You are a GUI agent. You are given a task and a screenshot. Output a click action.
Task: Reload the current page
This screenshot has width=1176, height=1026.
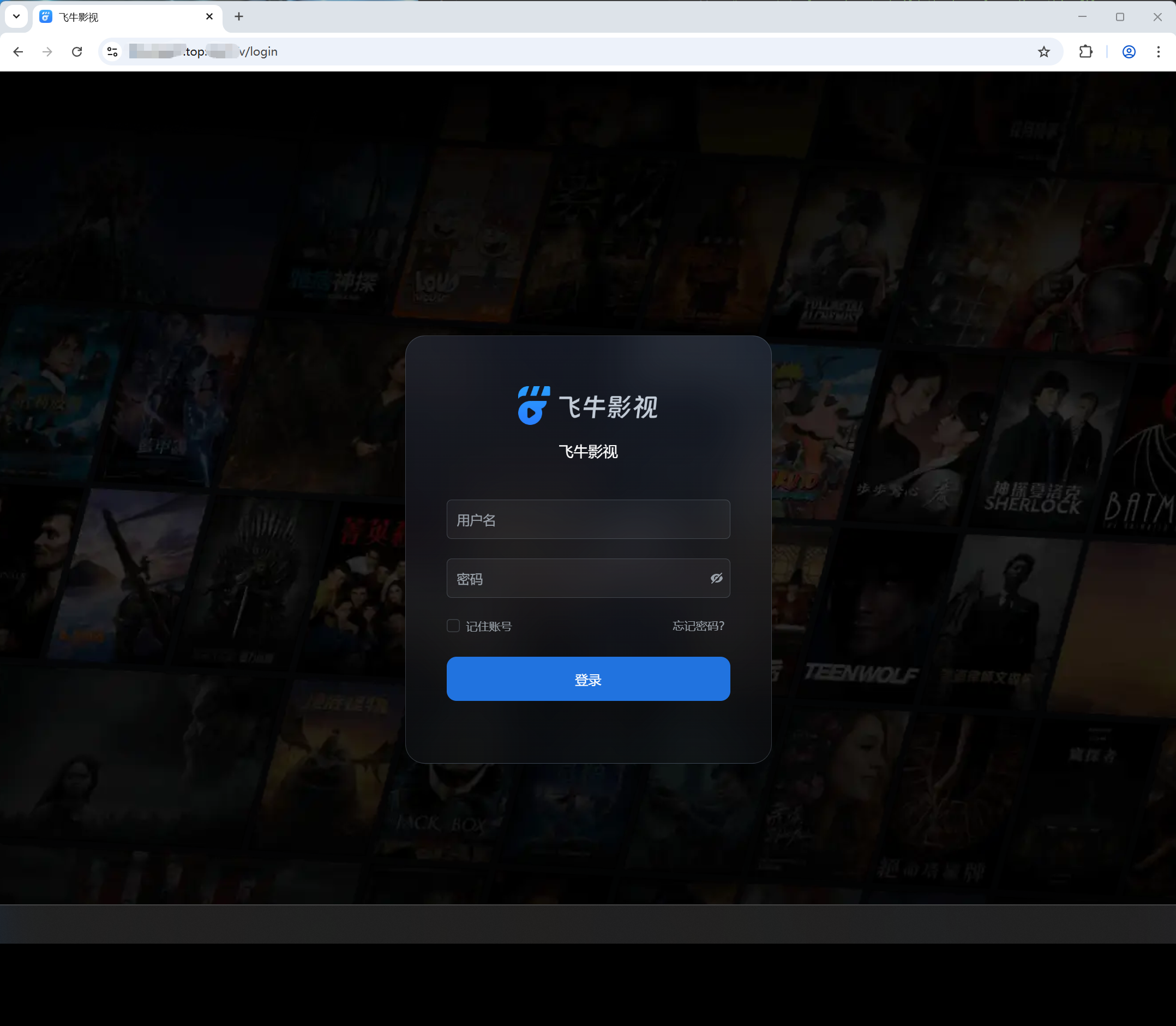[77, 52]
